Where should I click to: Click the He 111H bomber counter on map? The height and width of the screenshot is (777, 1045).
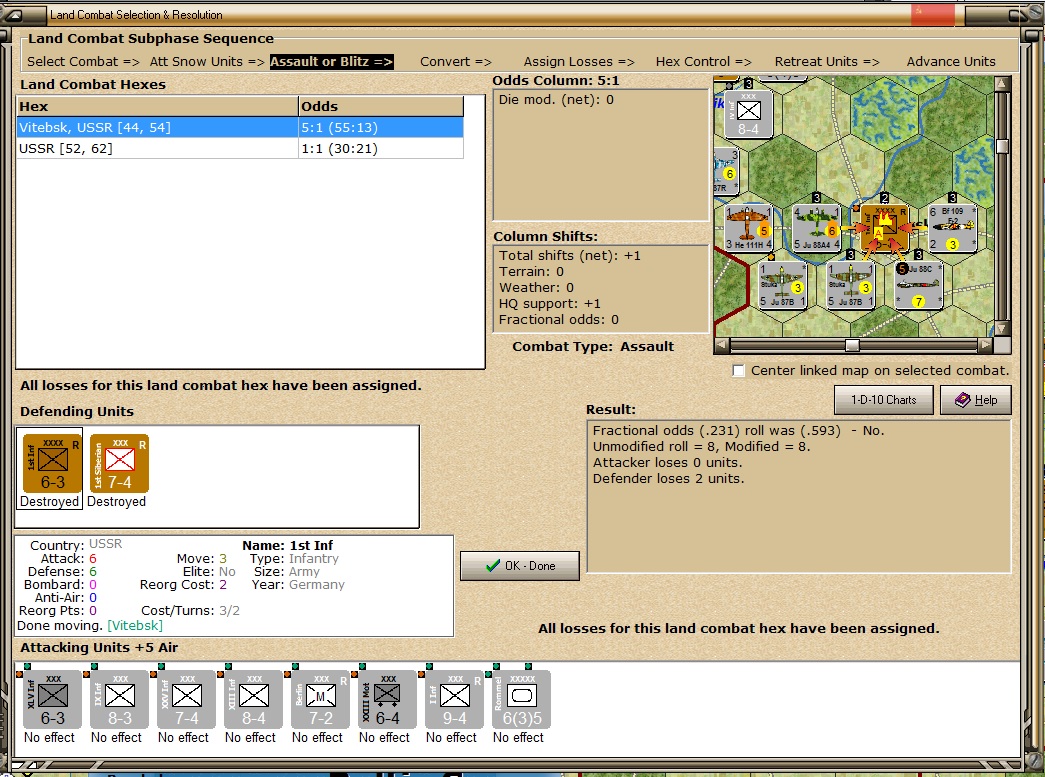pos(748,228)
